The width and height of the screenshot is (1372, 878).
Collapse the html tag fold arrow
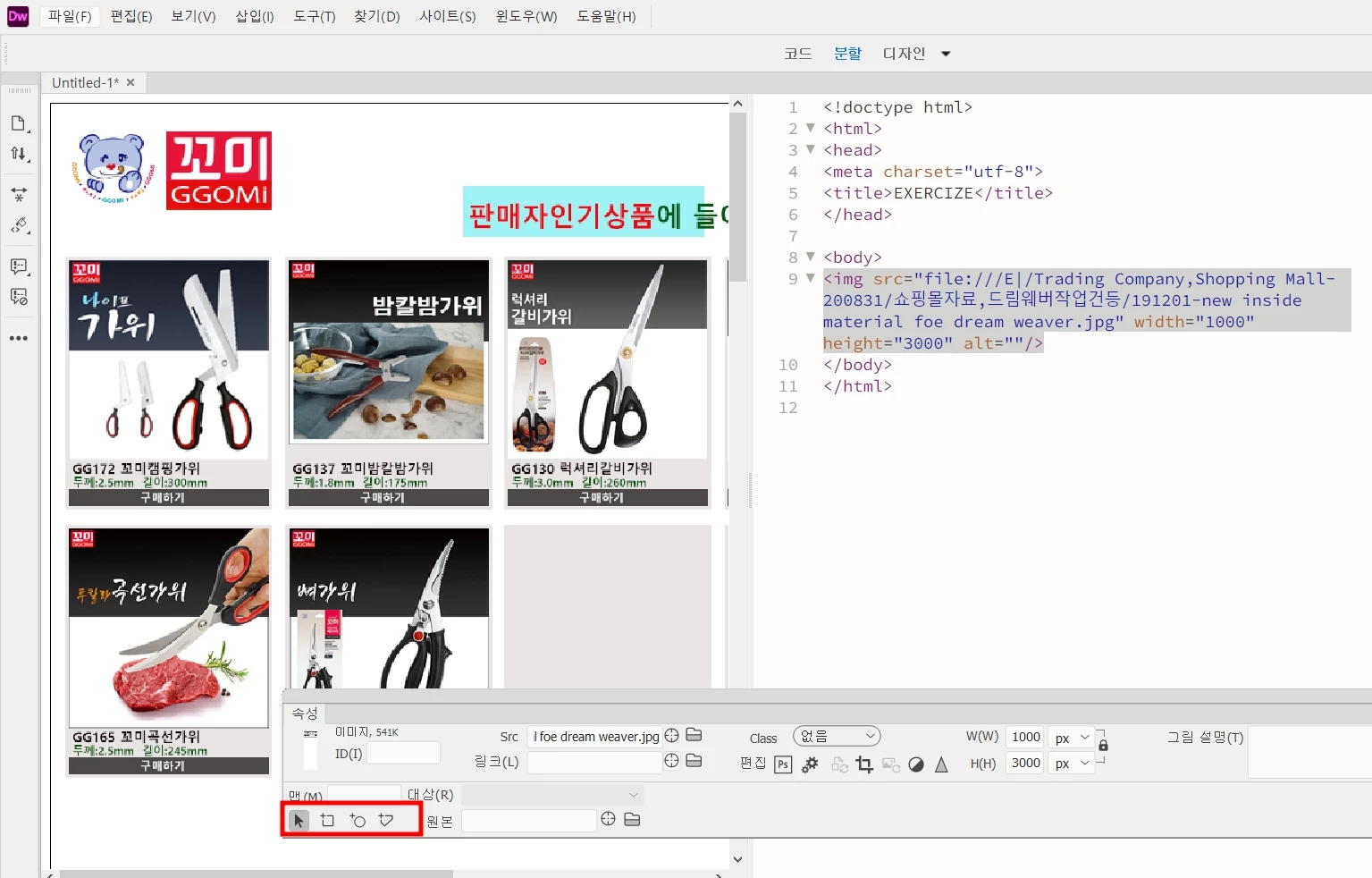pos(811,128)
